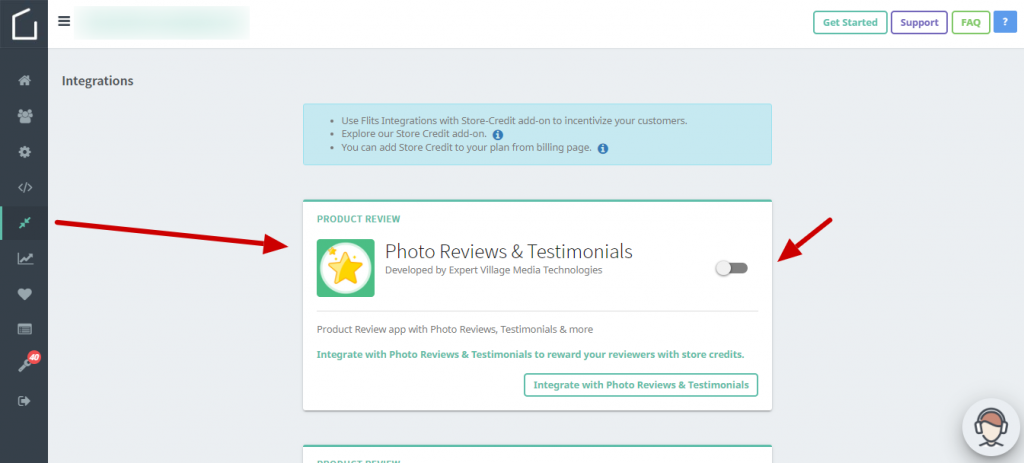The width and height of the screenshot is (1024, 463).
Task: Open the analytics chart sidebar icon
Action: coord(24,259)
